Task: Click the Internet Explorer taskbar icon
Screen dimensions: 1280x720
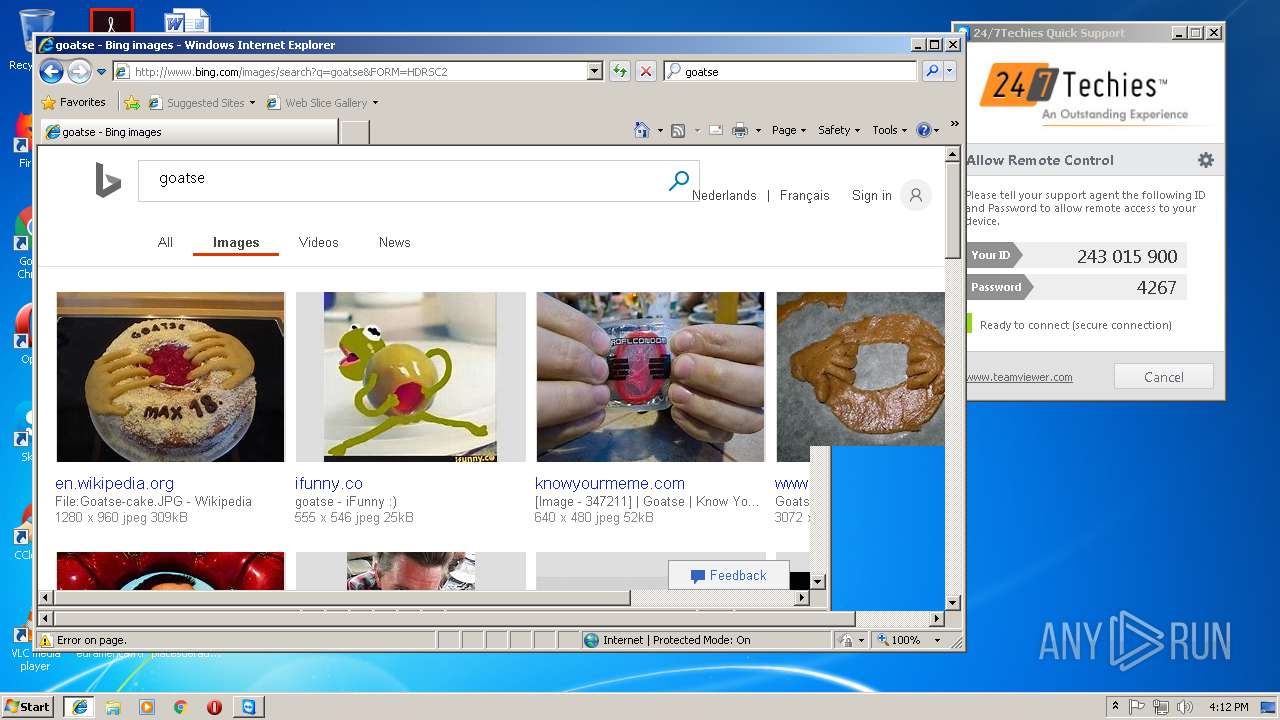Action: tap(79, 706)
